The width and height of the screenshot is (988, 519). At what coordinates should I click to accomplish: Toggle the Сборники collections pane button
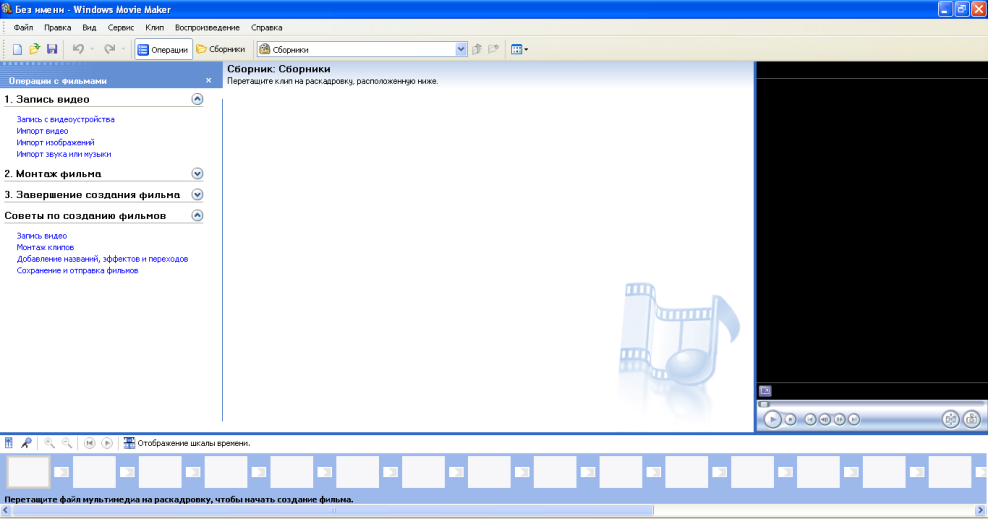coord(221,49)
